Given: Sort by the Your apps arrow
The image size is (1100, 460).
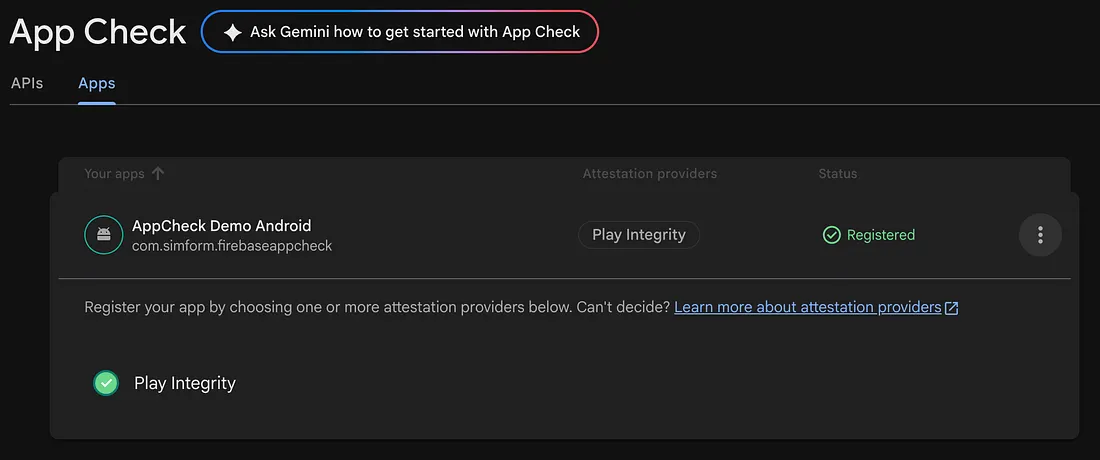Looking at the screenshot, I should (158, 173).
